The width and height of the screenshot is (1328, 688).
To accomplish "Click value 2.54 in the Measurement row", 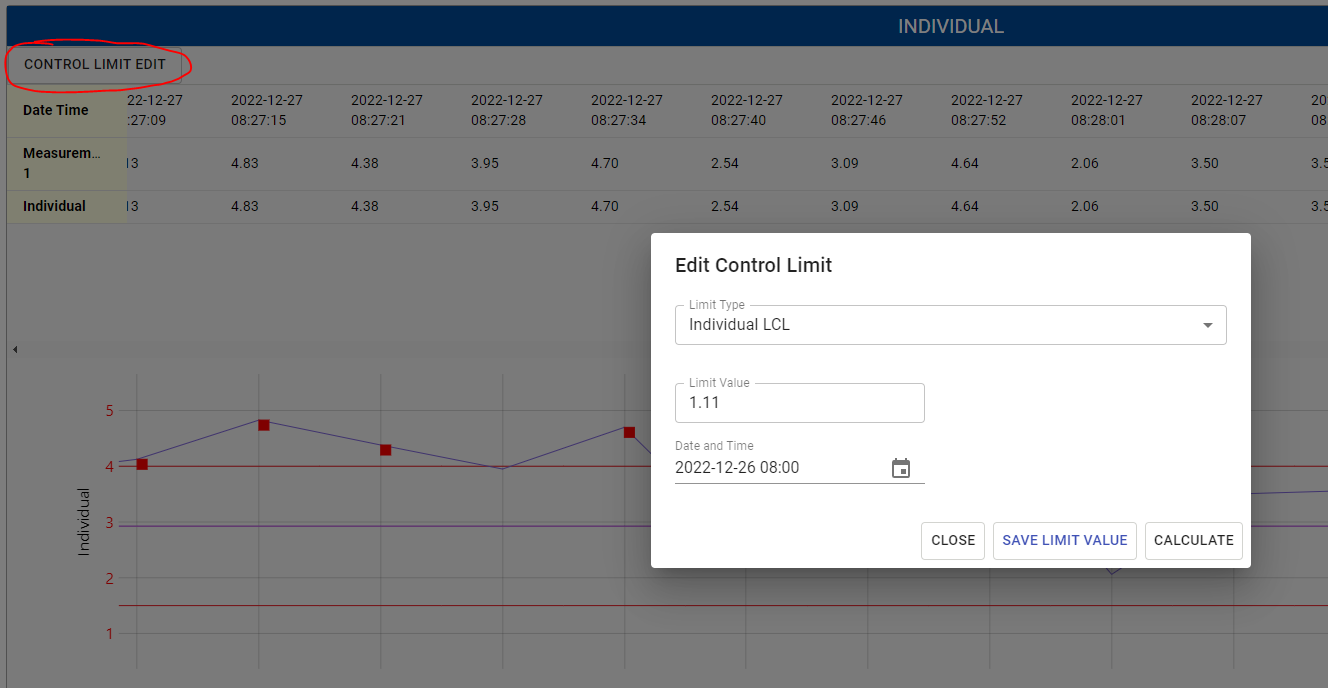I will point(725,163).
